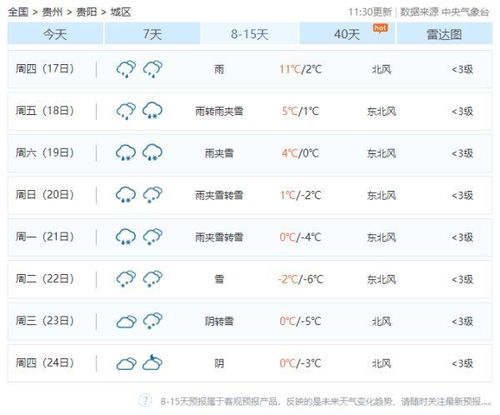Click the 0℃/-3℃ temperature value

[x=301, y=363]
